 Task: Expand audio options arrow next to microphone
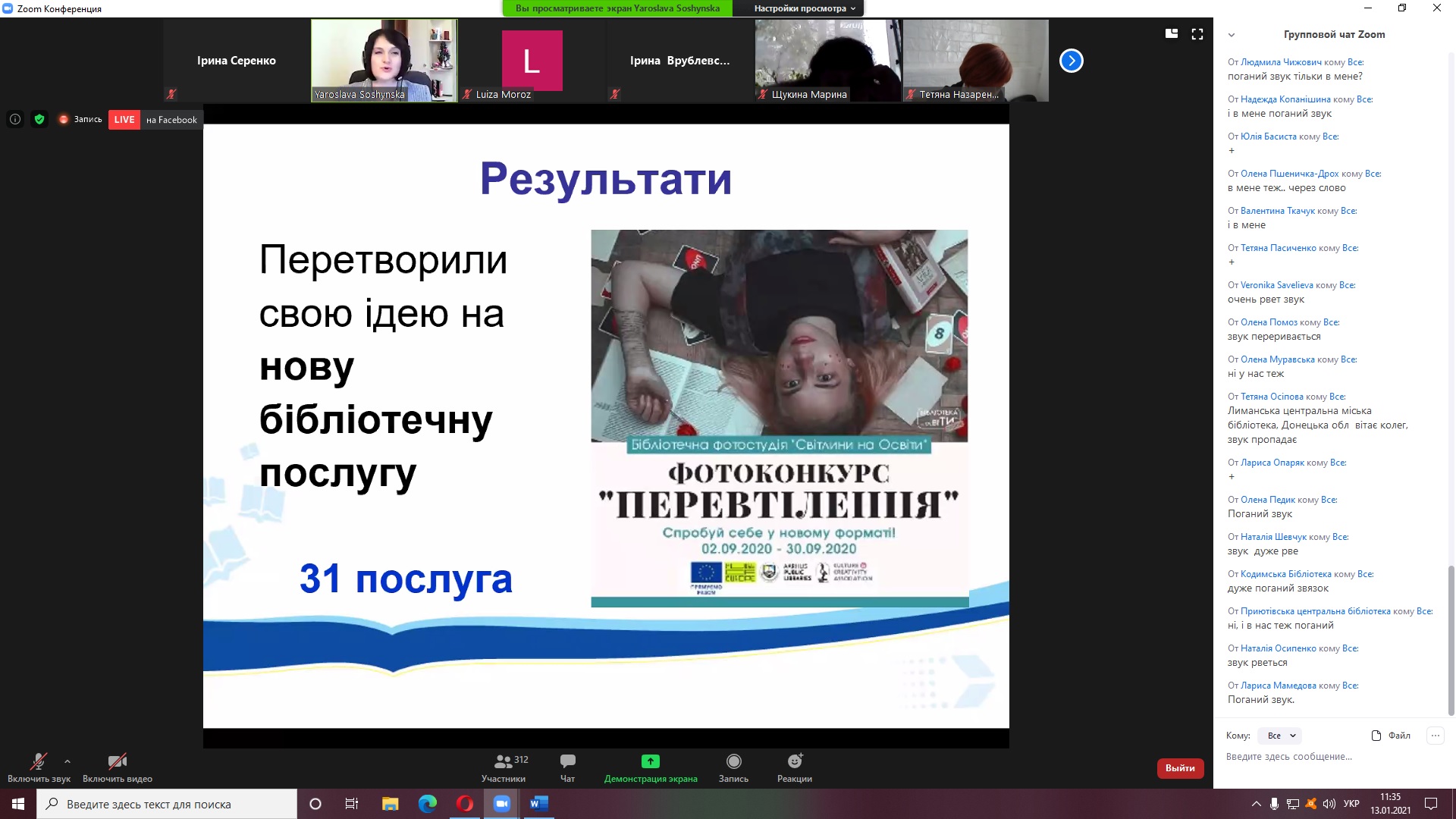[67, 761]
